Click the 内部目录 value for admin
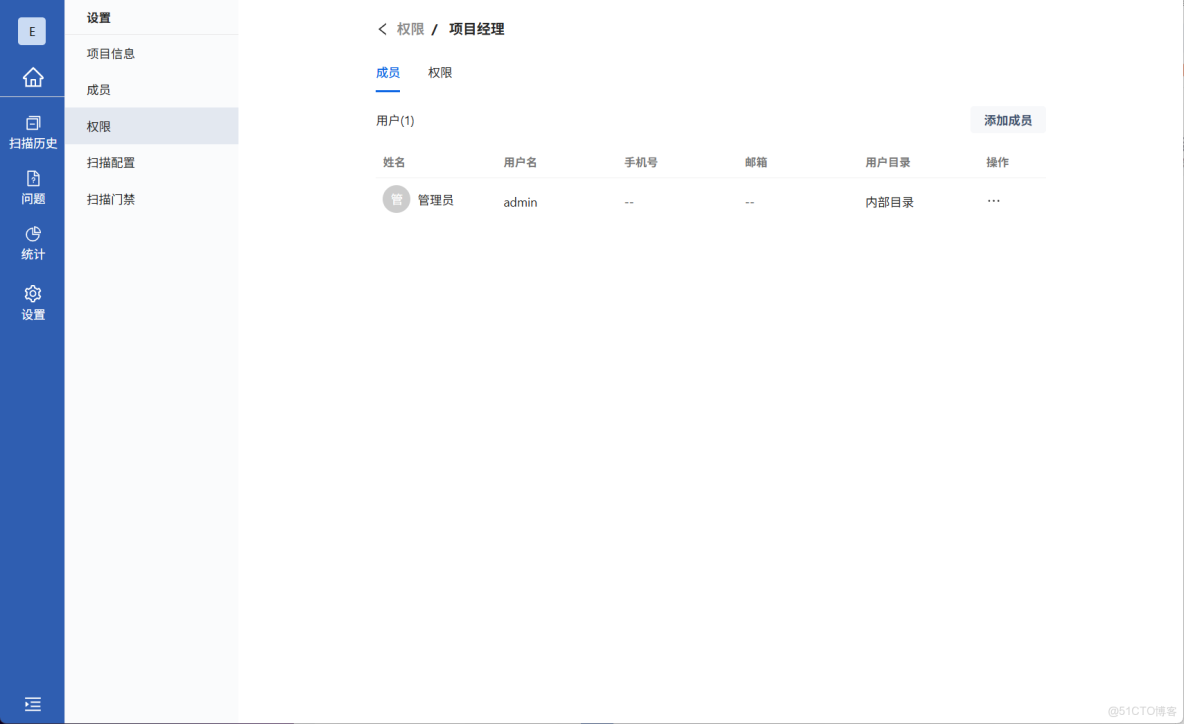 tap(889, 201)
